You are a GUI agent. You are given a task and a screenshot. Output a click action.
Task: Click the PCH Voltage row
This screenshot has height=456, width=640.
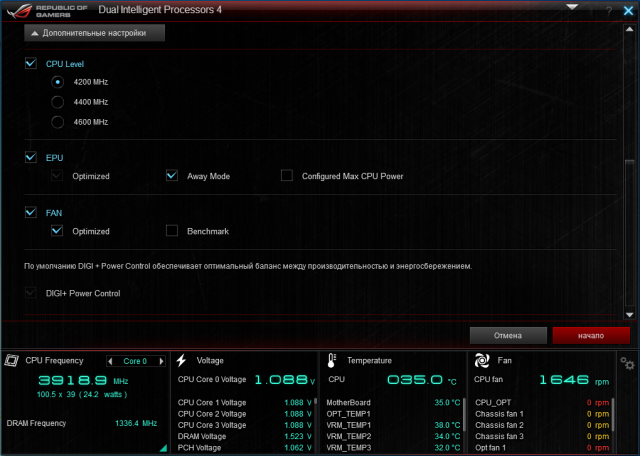coord(245,448)
